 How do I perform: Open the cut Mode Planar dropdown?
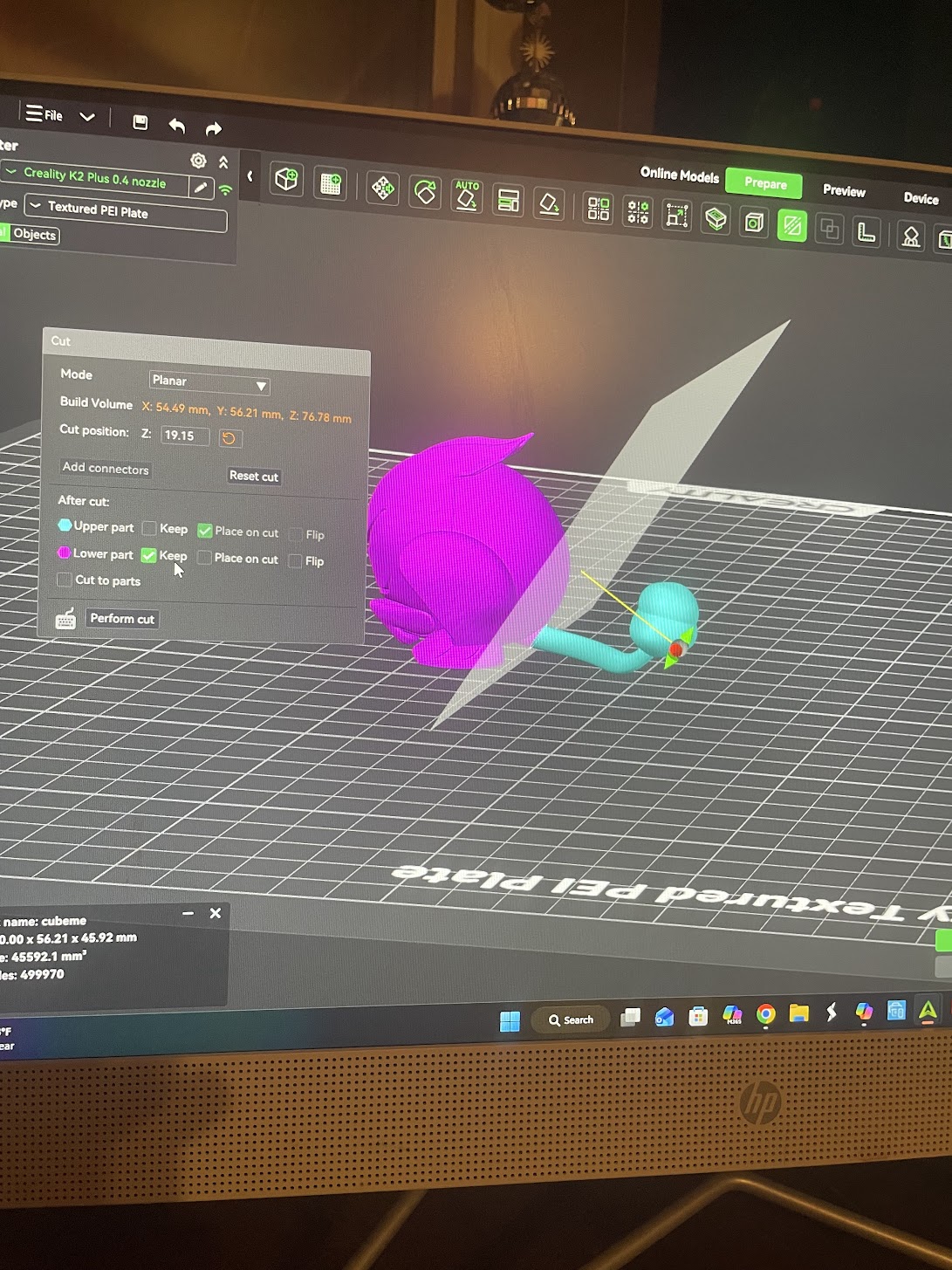[x=209, y=382]
